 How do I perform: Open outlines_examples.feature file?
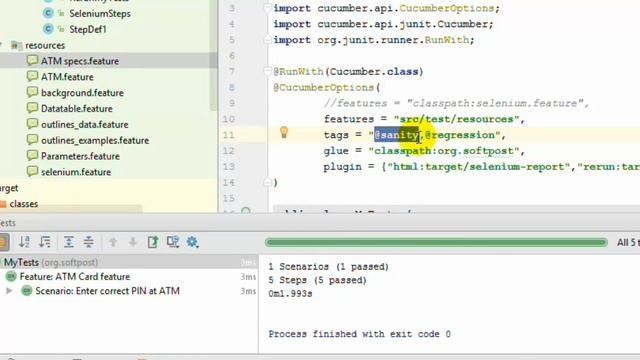[95, 140]
